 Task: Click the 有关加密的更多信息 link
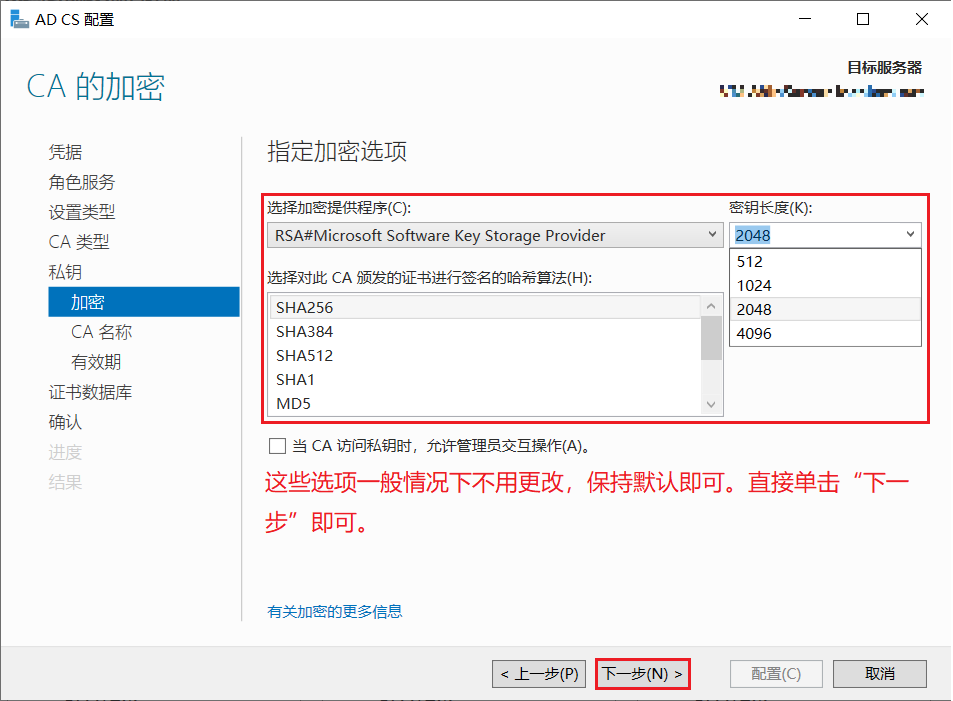coord(334,611)
